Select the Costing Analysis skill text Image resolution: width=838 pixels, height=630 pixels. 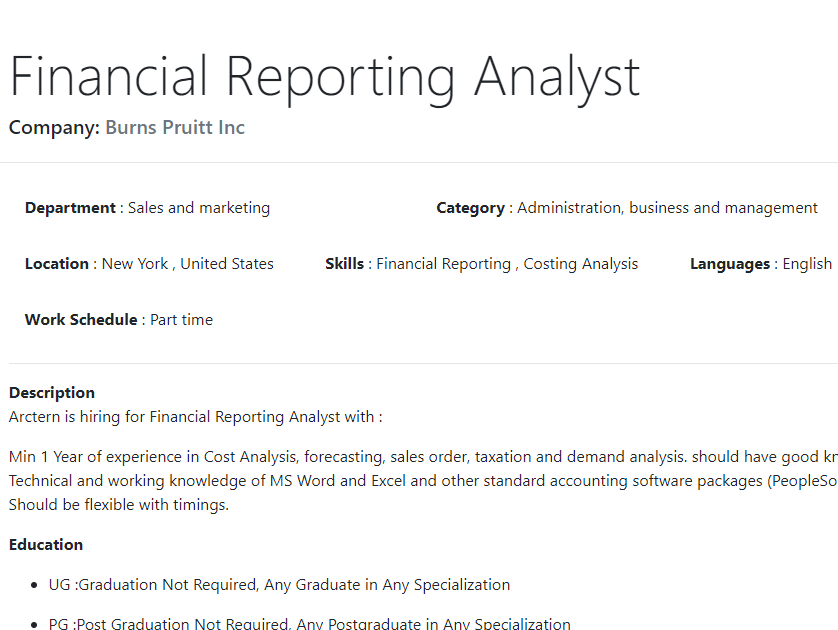click(x=580, y=264)
